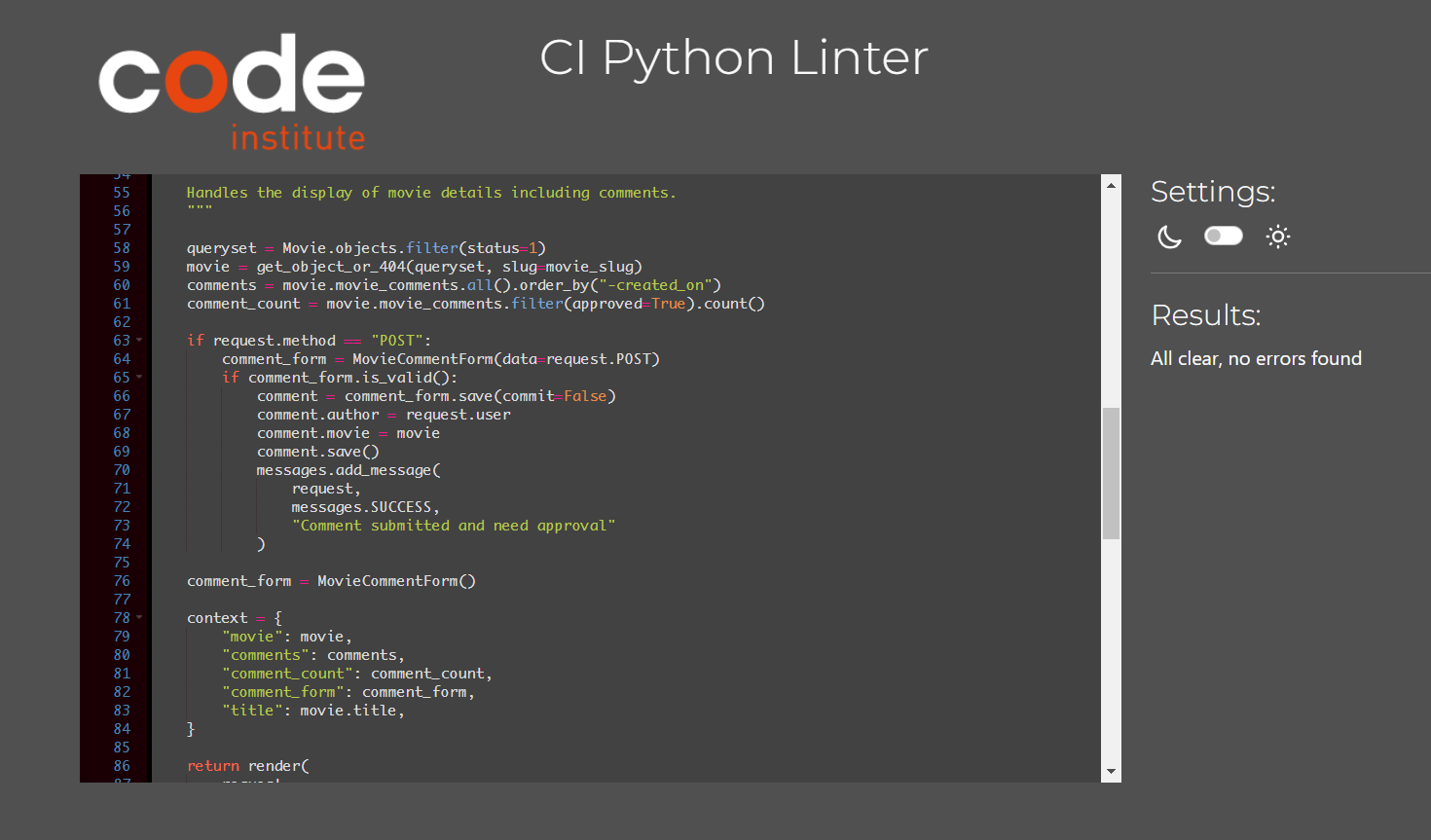
Task: Click the CI Python Linter heading
Action: 734,57
